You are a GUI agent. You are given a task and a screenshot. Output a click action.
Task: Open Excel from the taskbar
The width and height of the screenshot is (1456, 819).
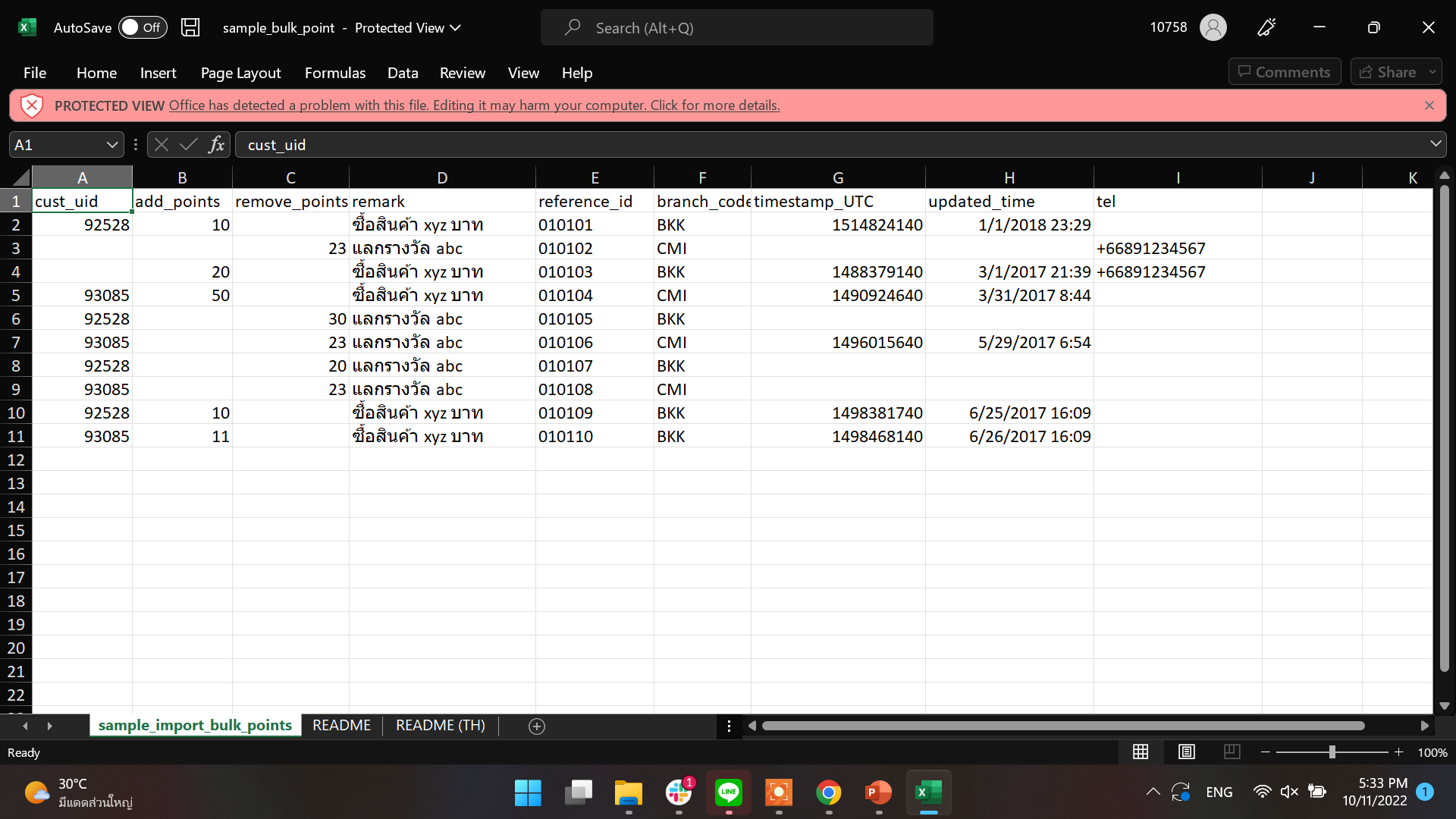[929, 792]
